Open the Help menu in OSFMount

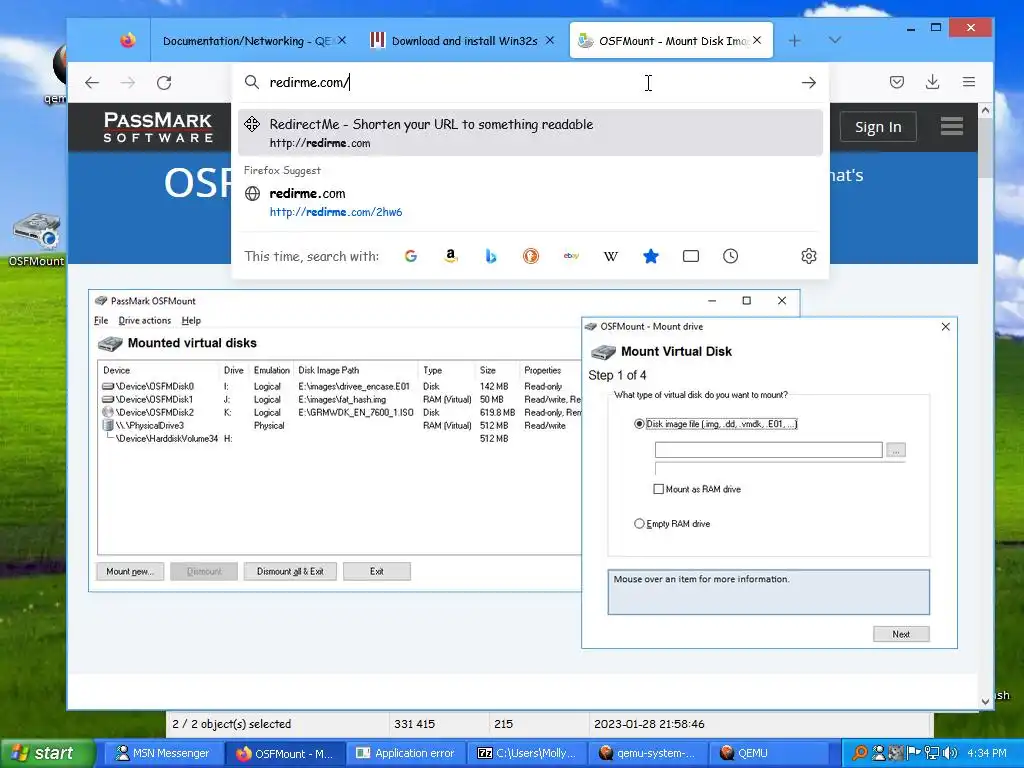(x=191, y=321)
